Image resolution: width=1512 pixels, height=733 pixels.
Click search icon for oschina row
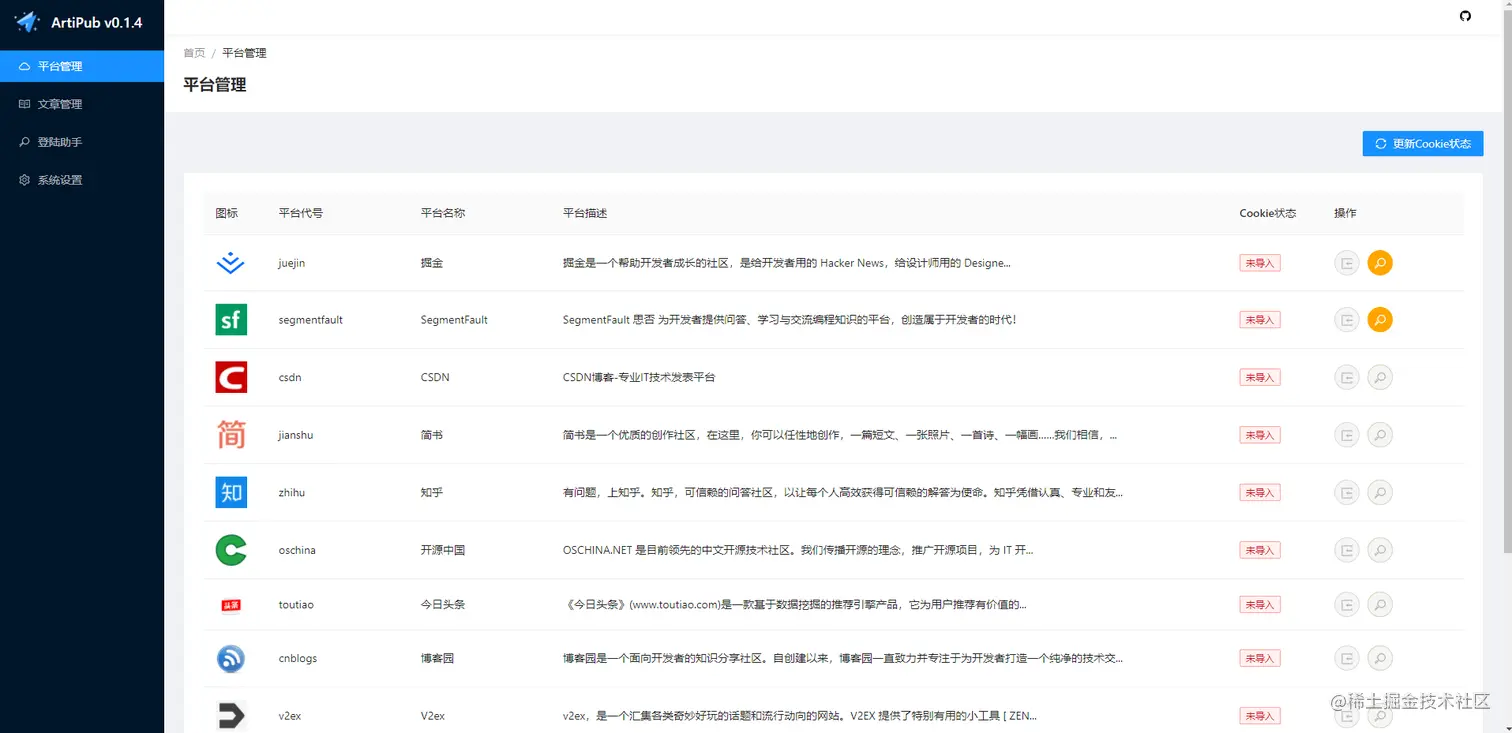(x=1380, y=550)
